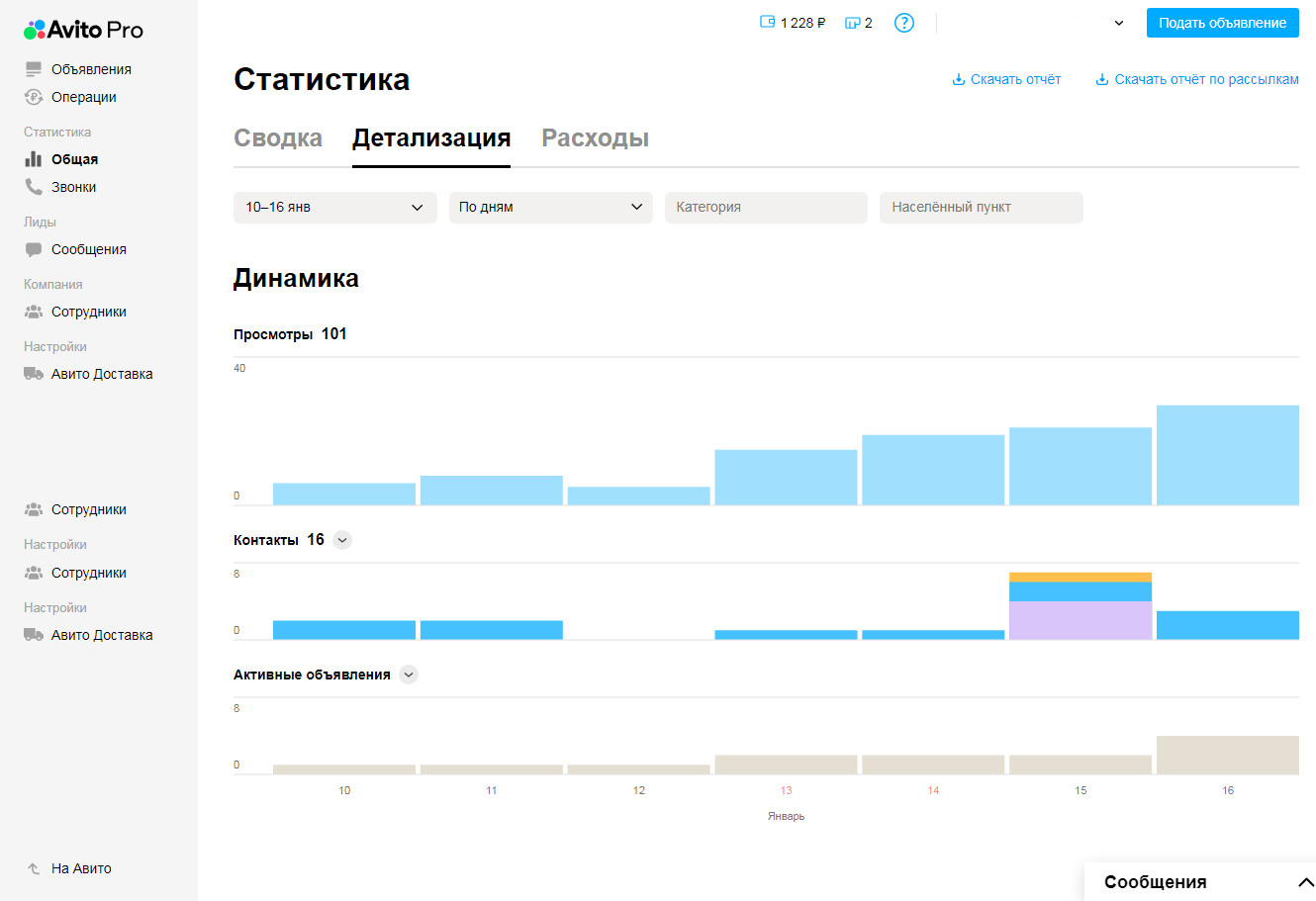
Task: Expand the Активные объявления chevron
Action: (409, 675)
